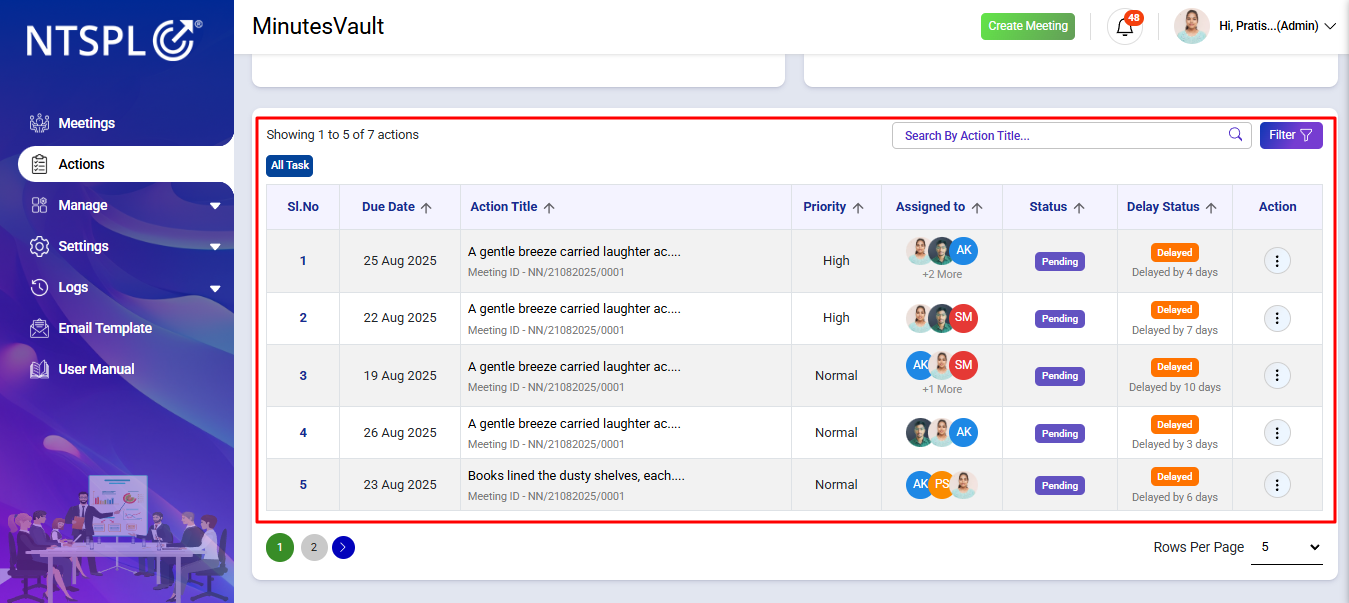Open the three-dot action menu for row 2
This screenshot has height=603, width=1349.
tap(1277, 318)
